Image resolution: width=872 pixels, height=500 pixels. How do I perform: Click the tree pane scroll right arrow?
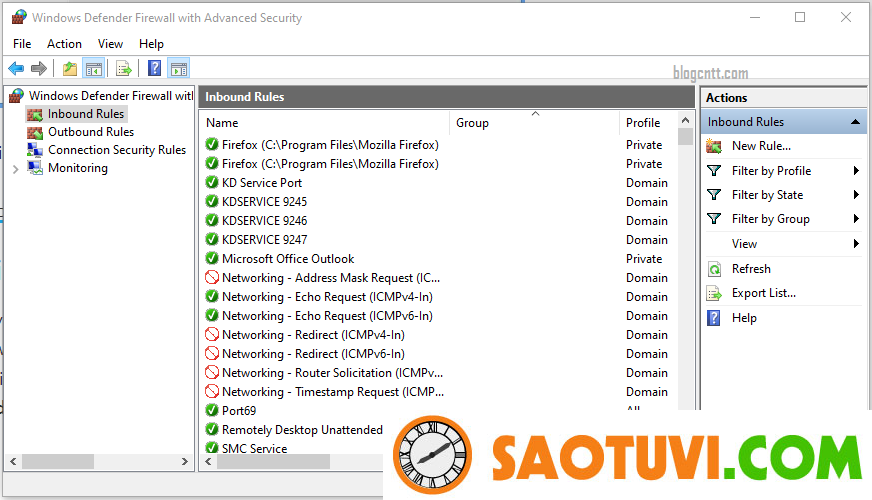185,462
